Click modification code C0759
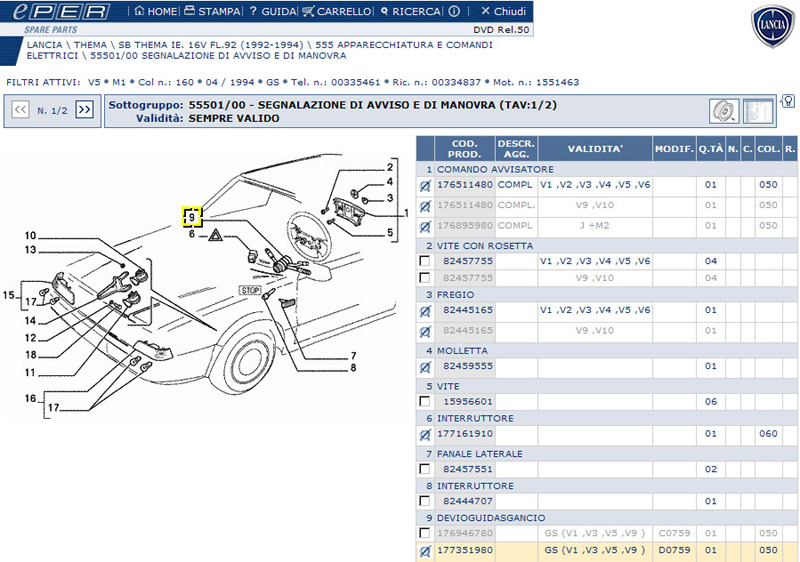The width and height of the screenshot is (800, 562). point(674,533)
